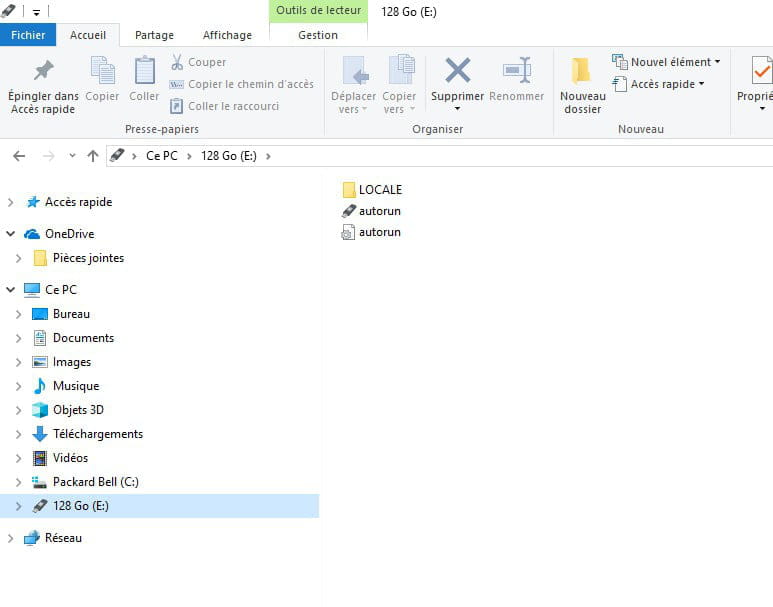Click the Coller clipboard icon
Image resolution: width=773 pixels, height=607 pixels.
(144, 70)
